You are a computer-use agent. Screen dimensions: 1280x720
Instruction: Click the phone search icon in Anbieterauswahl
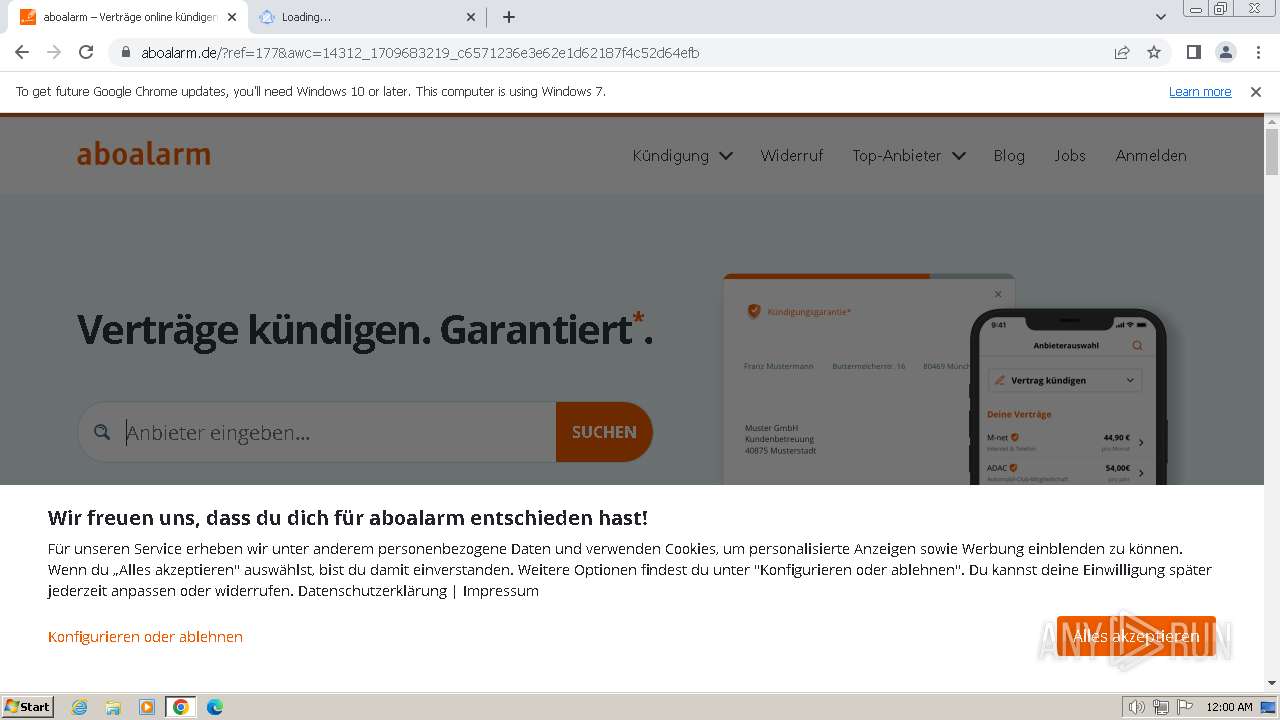click(1137, 346)
